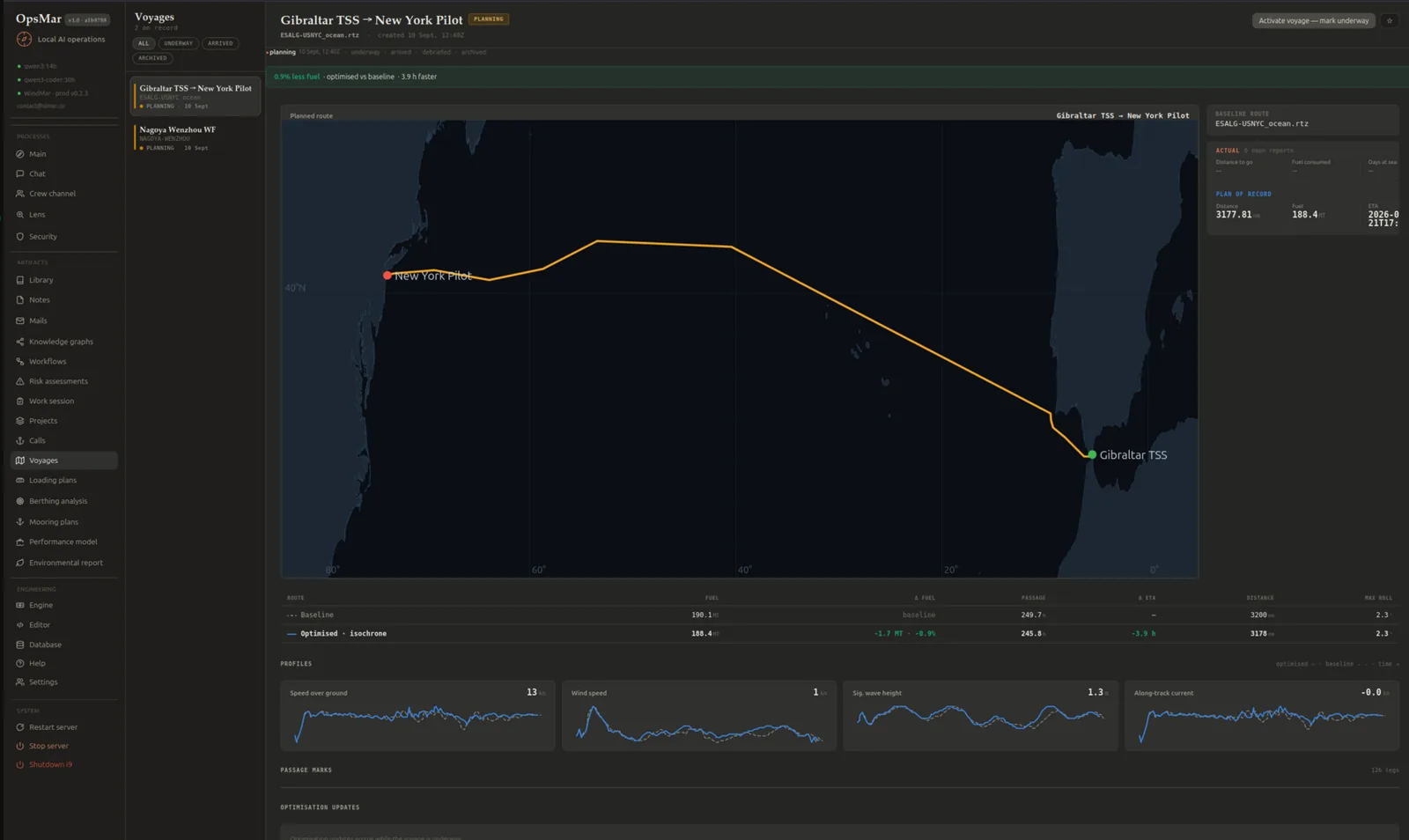The image size is (1409, 840).
Task: Click the Crew channel people icon
Action: [20, 194]
